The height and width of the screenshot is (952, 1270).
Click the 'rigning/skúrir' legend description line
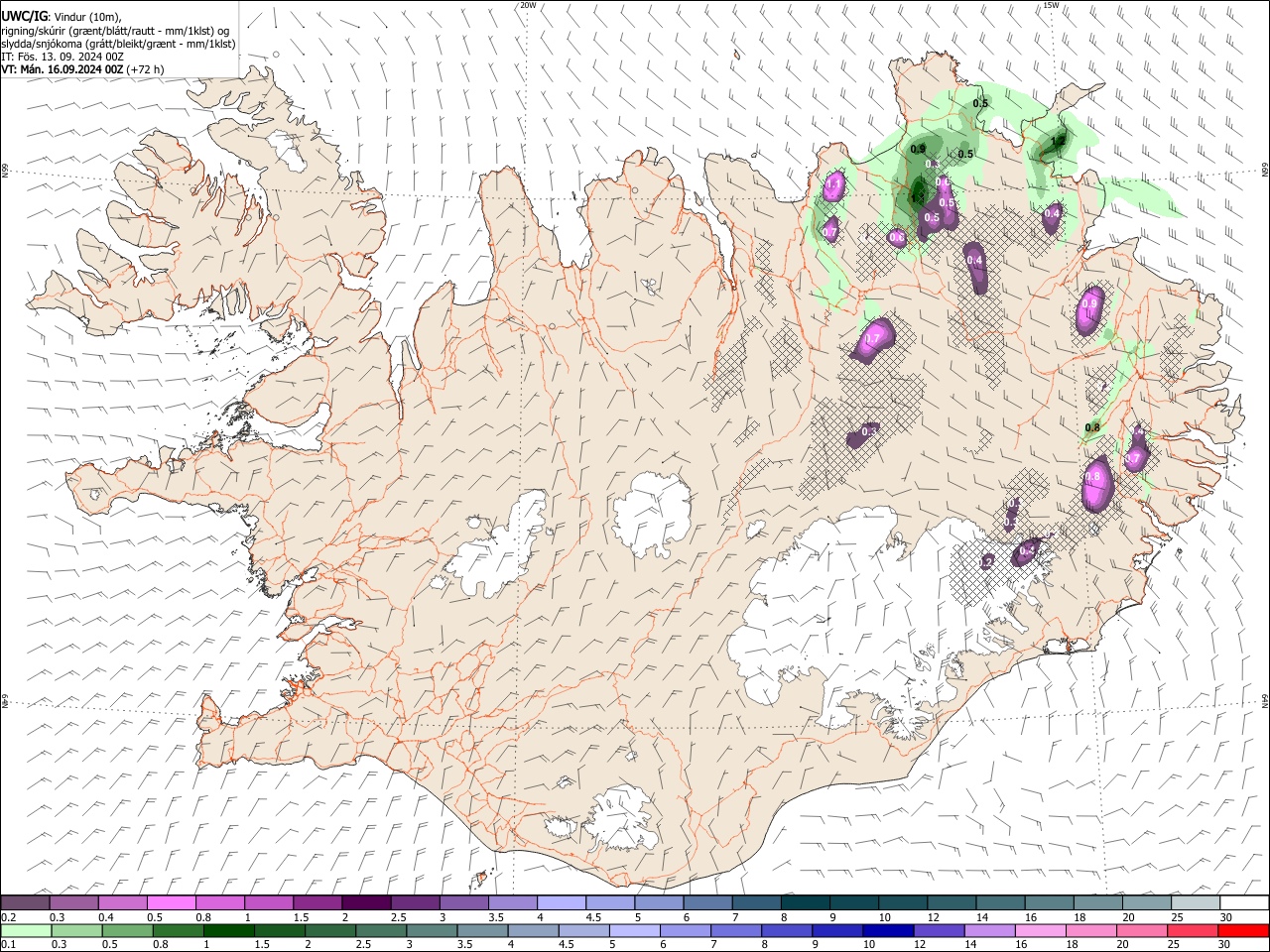[x=115, y=31]
